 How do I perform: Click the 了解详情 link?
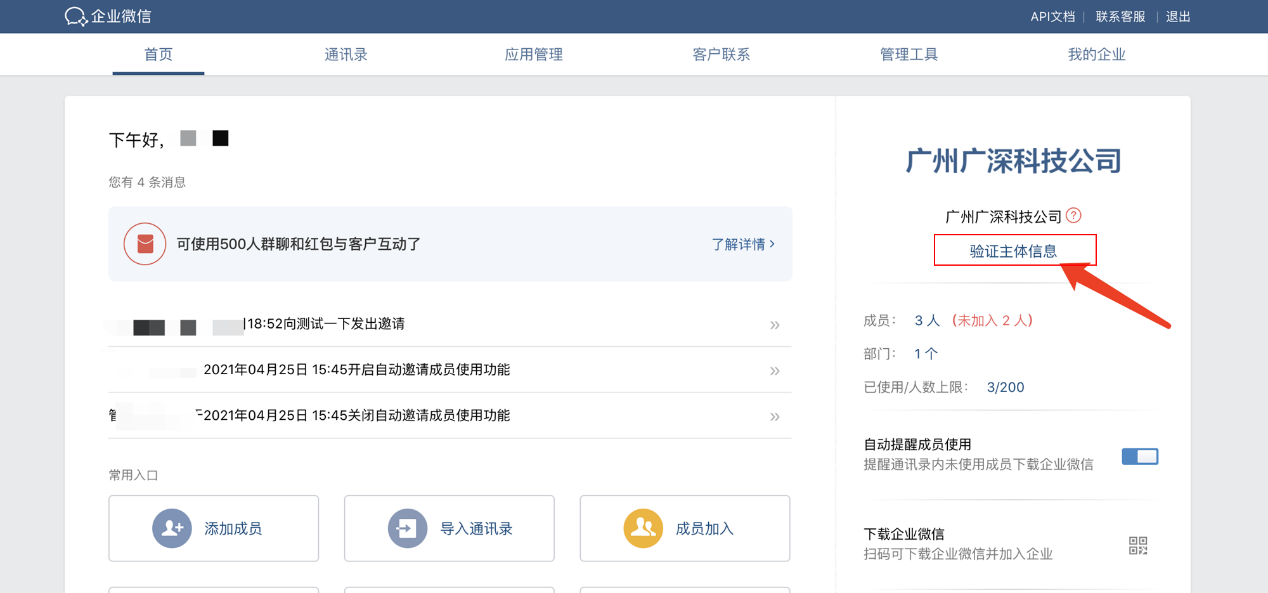tap(743, 244)
